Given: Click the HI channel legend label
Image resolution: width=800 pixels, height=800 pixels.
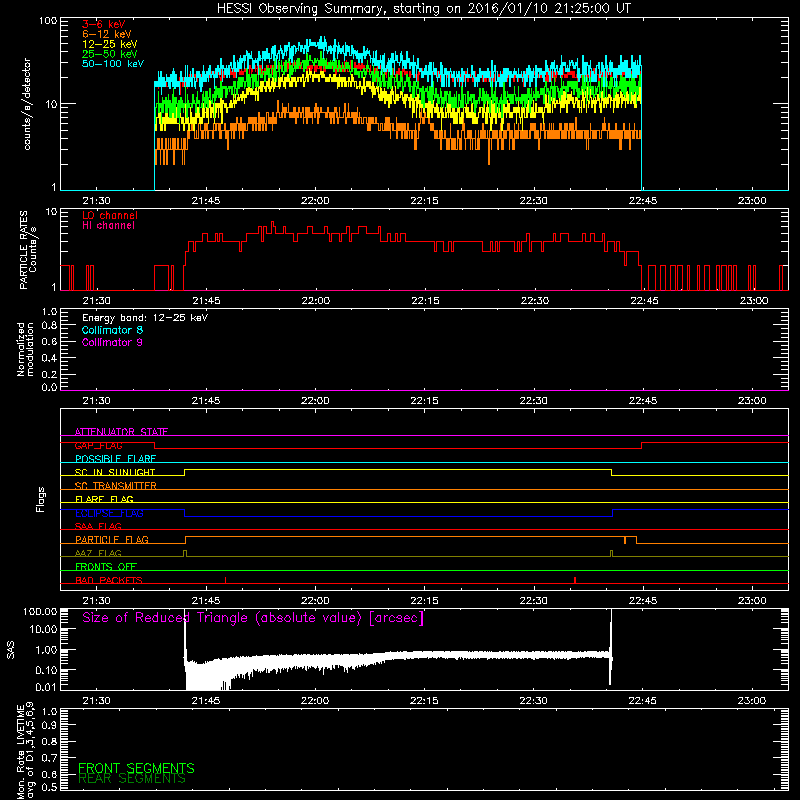Looking at the screenshot, I should 109,226.
